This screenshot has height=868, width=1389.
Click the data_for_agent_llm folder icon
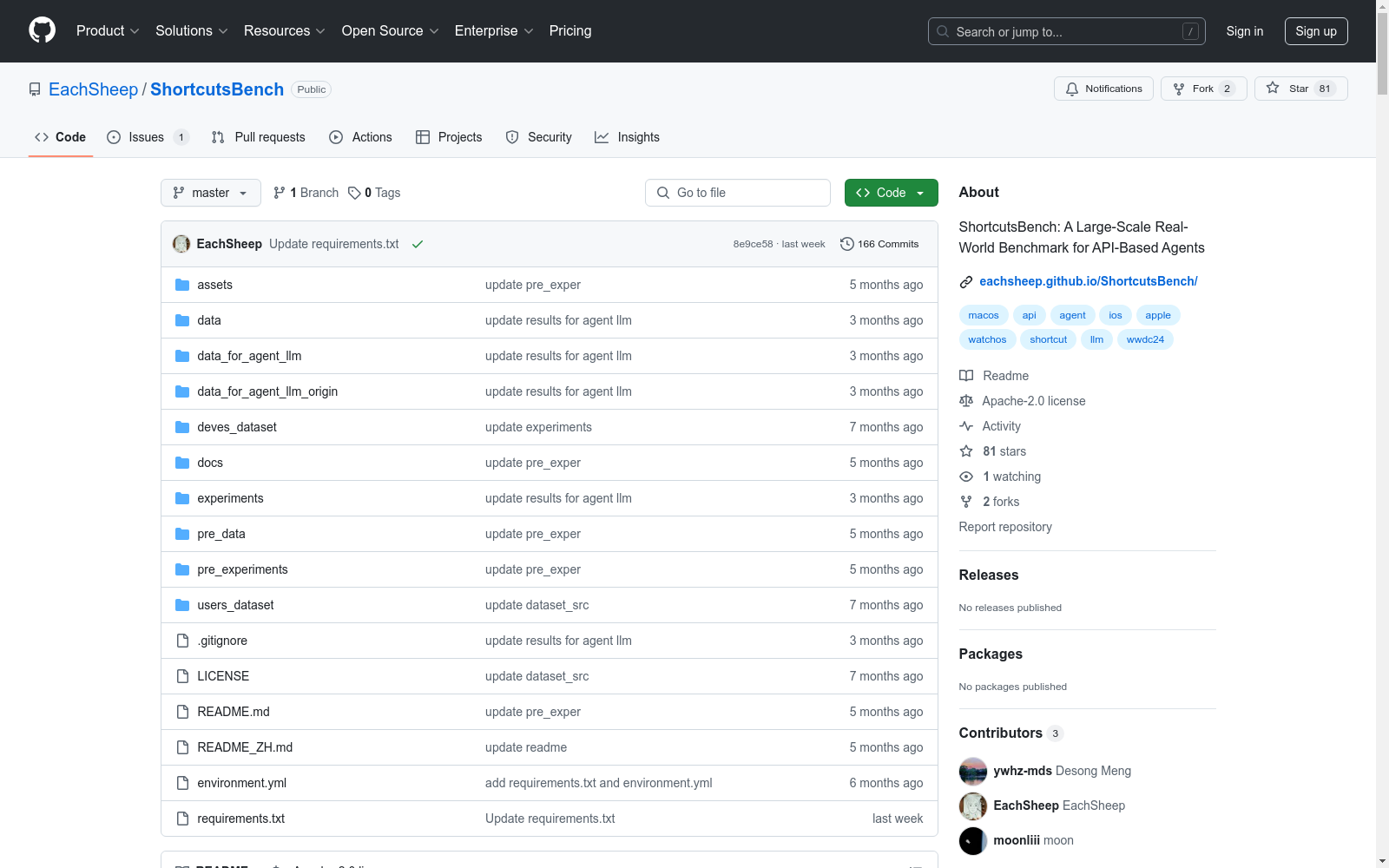(x=182, y=356)
